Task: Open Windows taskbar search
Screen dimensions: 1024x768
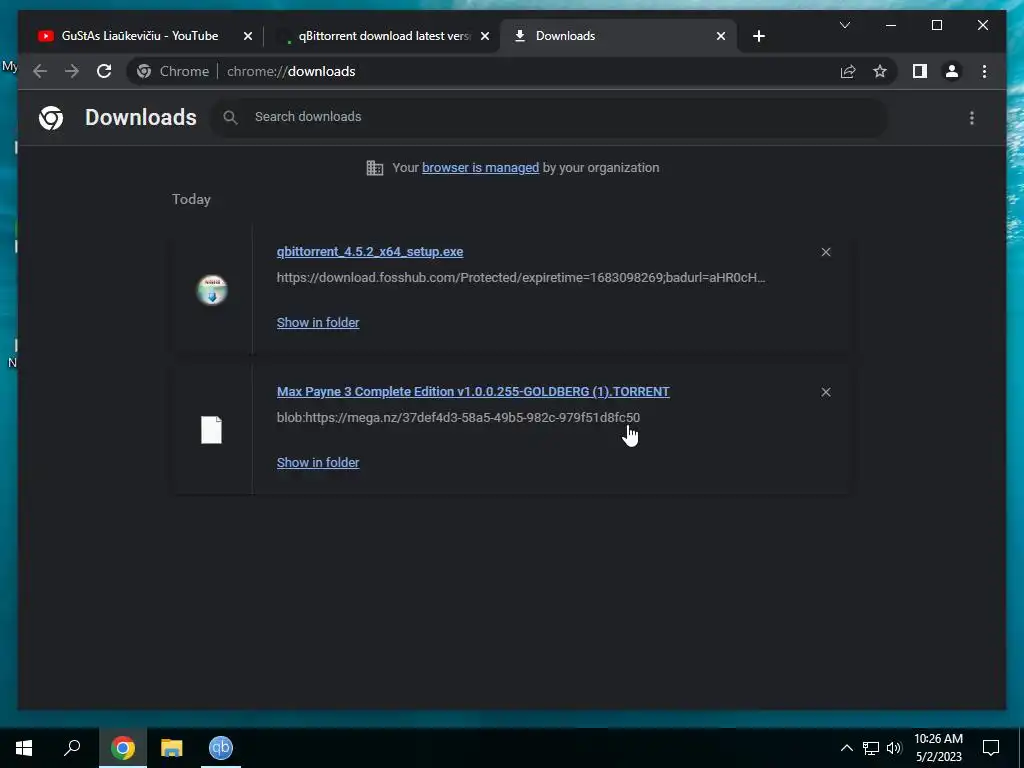Action: pyautogui.click(x=72, y=748)
